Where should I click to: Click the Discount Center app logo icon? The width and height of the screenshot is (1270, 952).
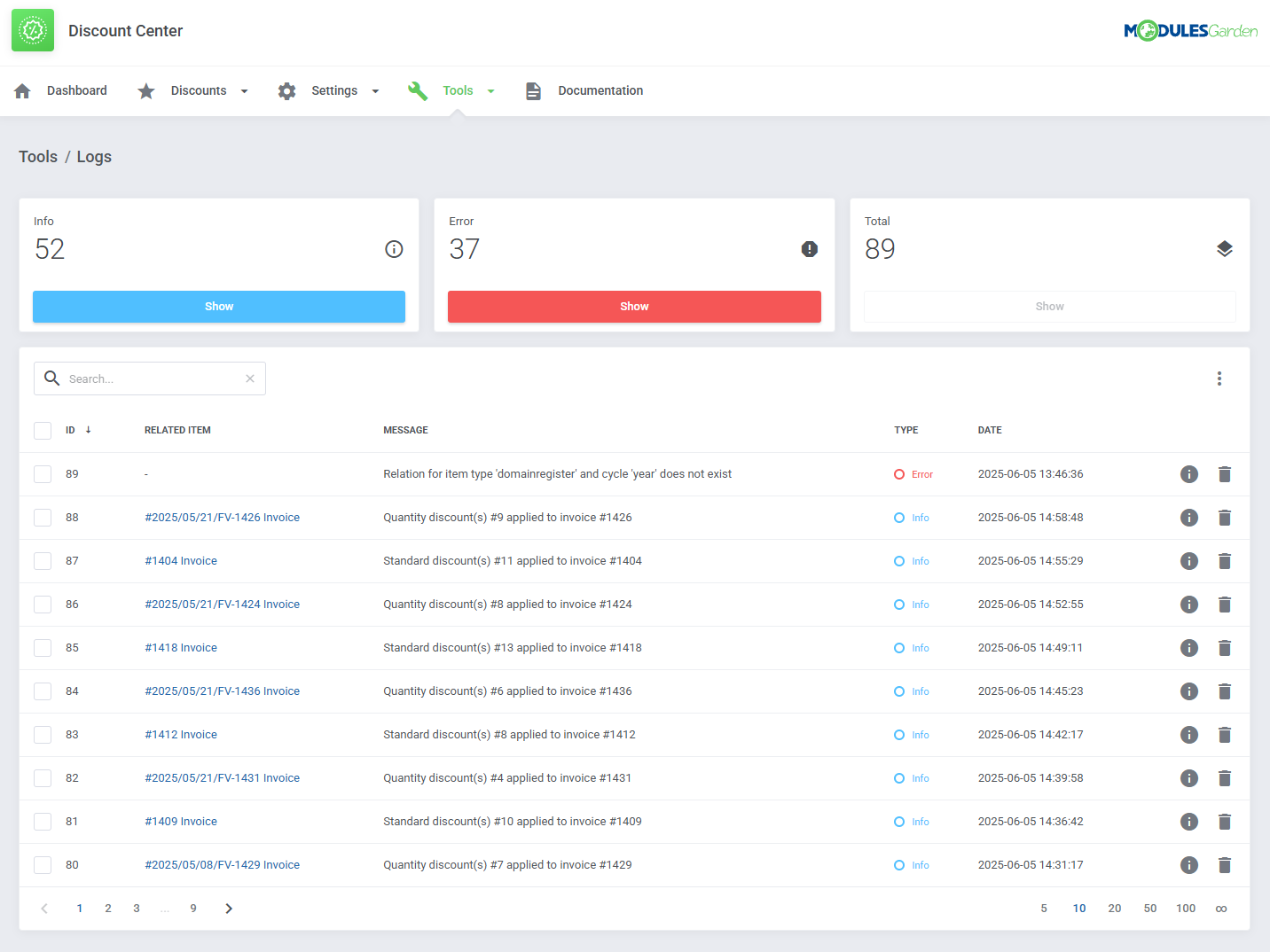(x=32, y=29)
